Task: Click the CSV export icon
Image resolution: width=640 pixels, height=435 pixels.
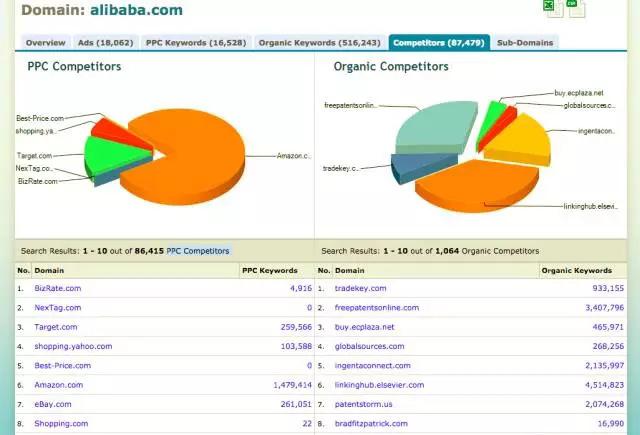Action: point(576,8)
